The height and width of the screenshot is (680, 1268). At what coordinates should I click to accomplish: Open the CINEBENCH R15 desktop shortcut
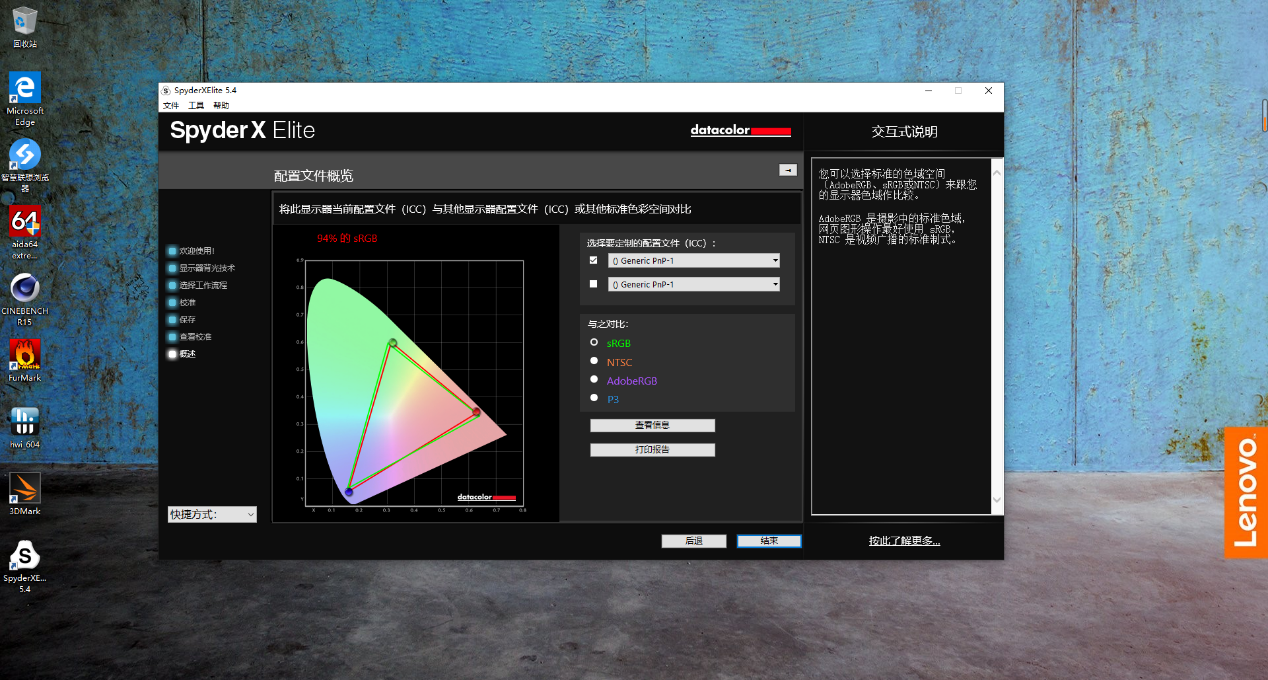click(x=25, y=300)
